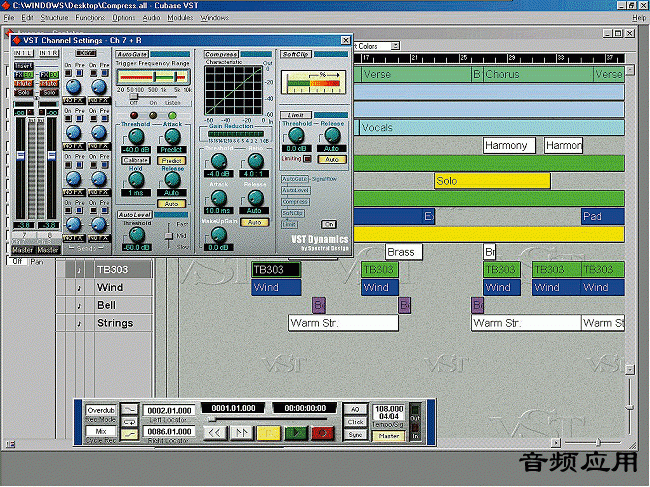Open left channel FX EQ button
The height and width of the screenshot is (487, 650).
[24, 75]
